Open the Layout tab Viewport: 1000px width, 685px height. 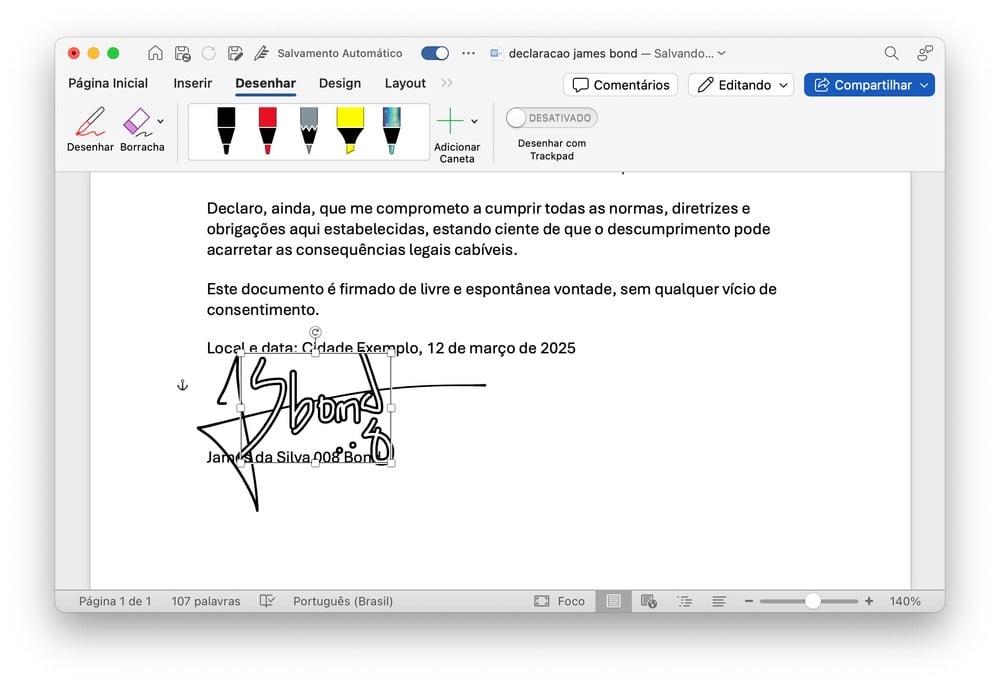[x=405, y=84]
